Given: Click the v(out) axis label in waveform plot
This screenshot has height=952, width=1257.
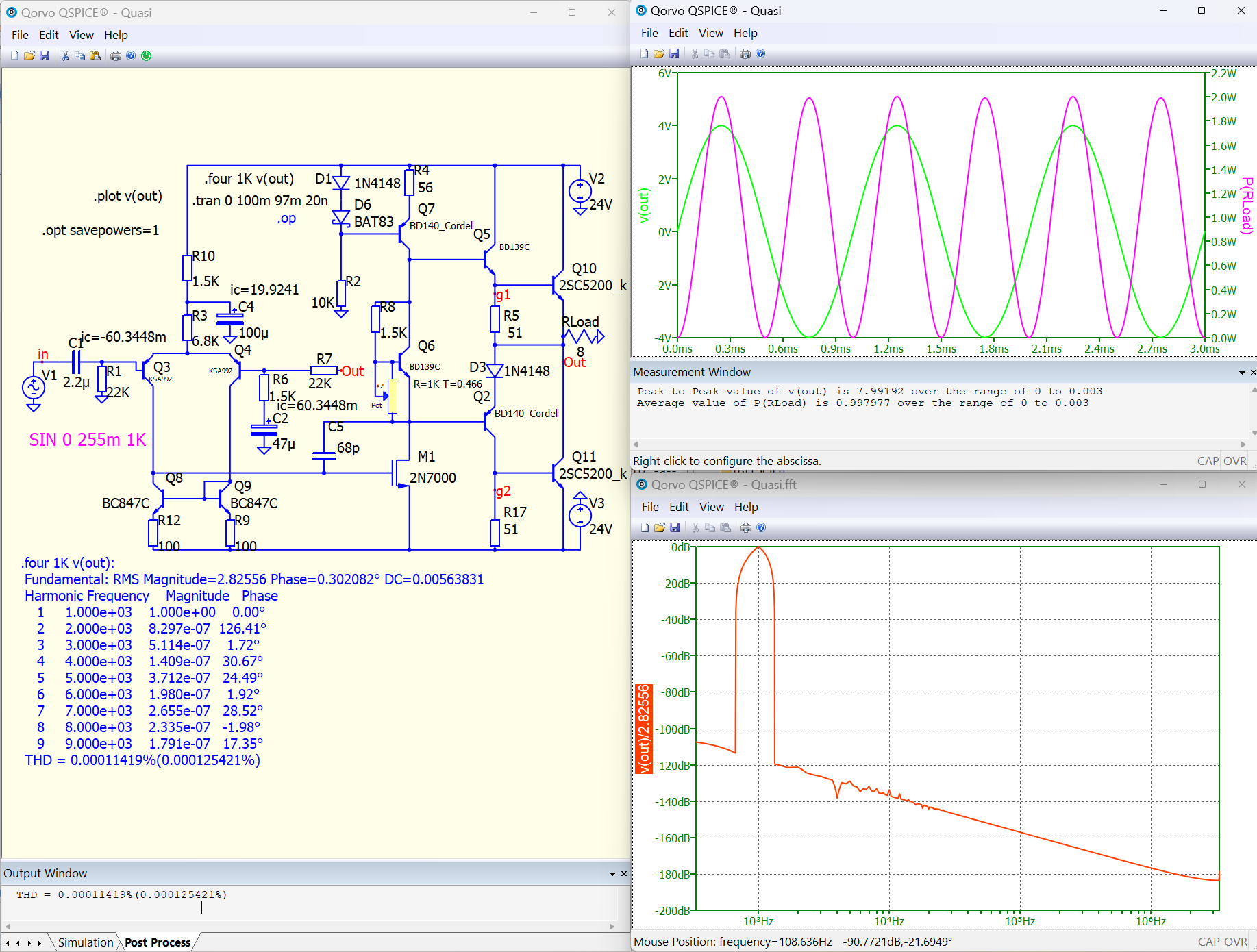Looking at the screenshot, I should (644, 205).
